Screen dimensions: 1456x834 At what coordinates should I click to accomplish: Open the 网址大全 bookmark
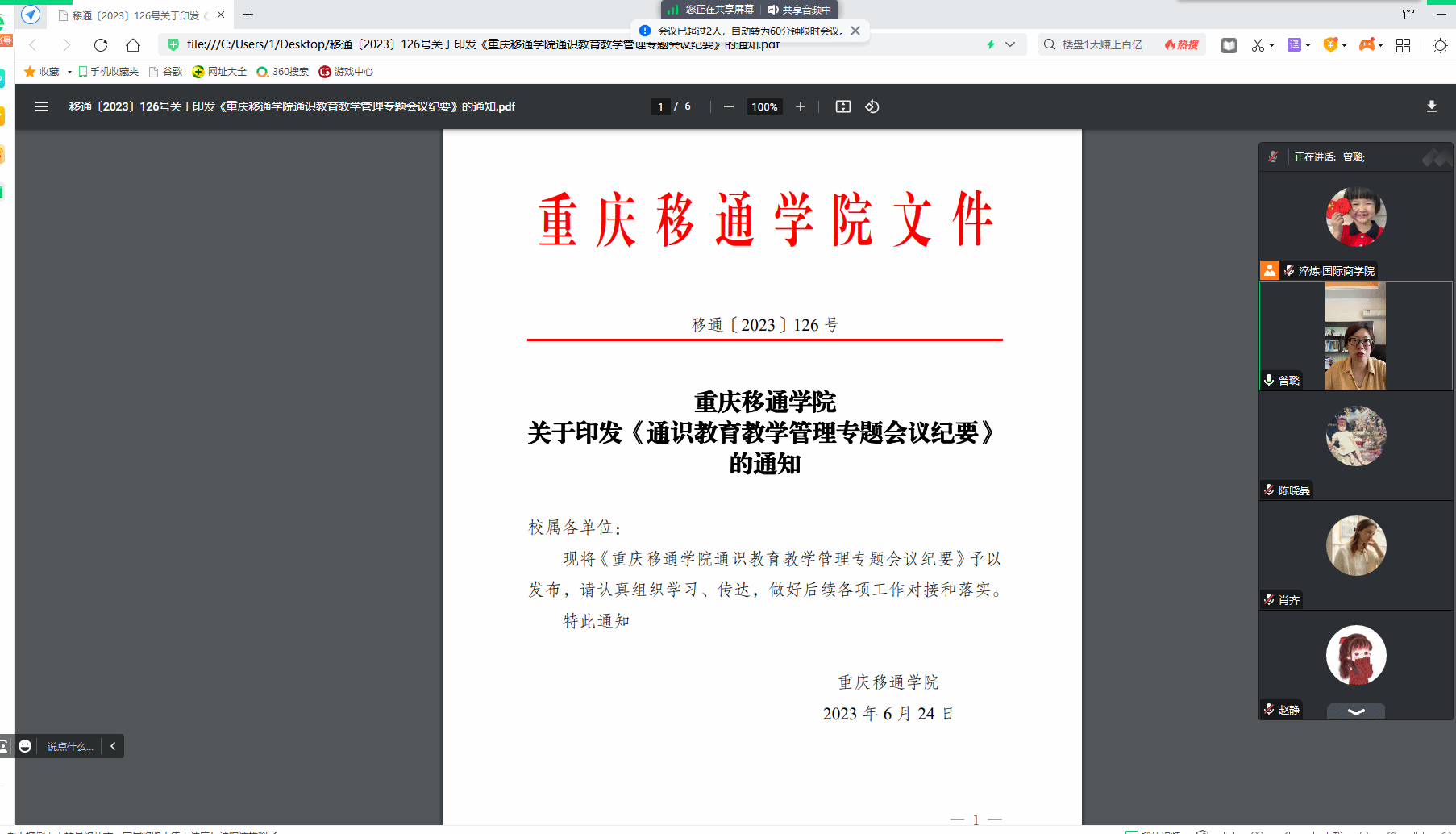[219, 72]
